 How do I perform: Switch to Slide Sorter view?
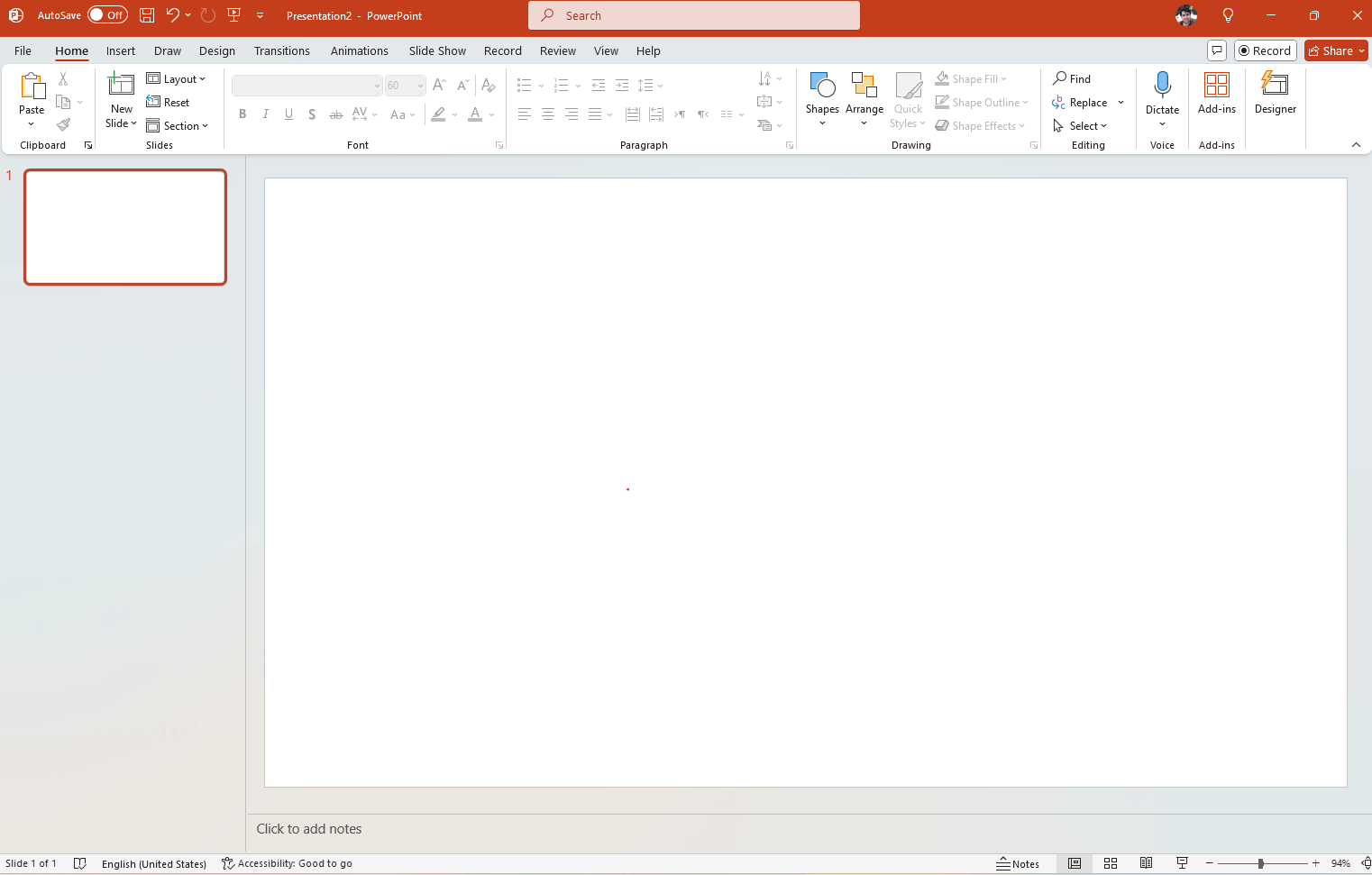1111,862
